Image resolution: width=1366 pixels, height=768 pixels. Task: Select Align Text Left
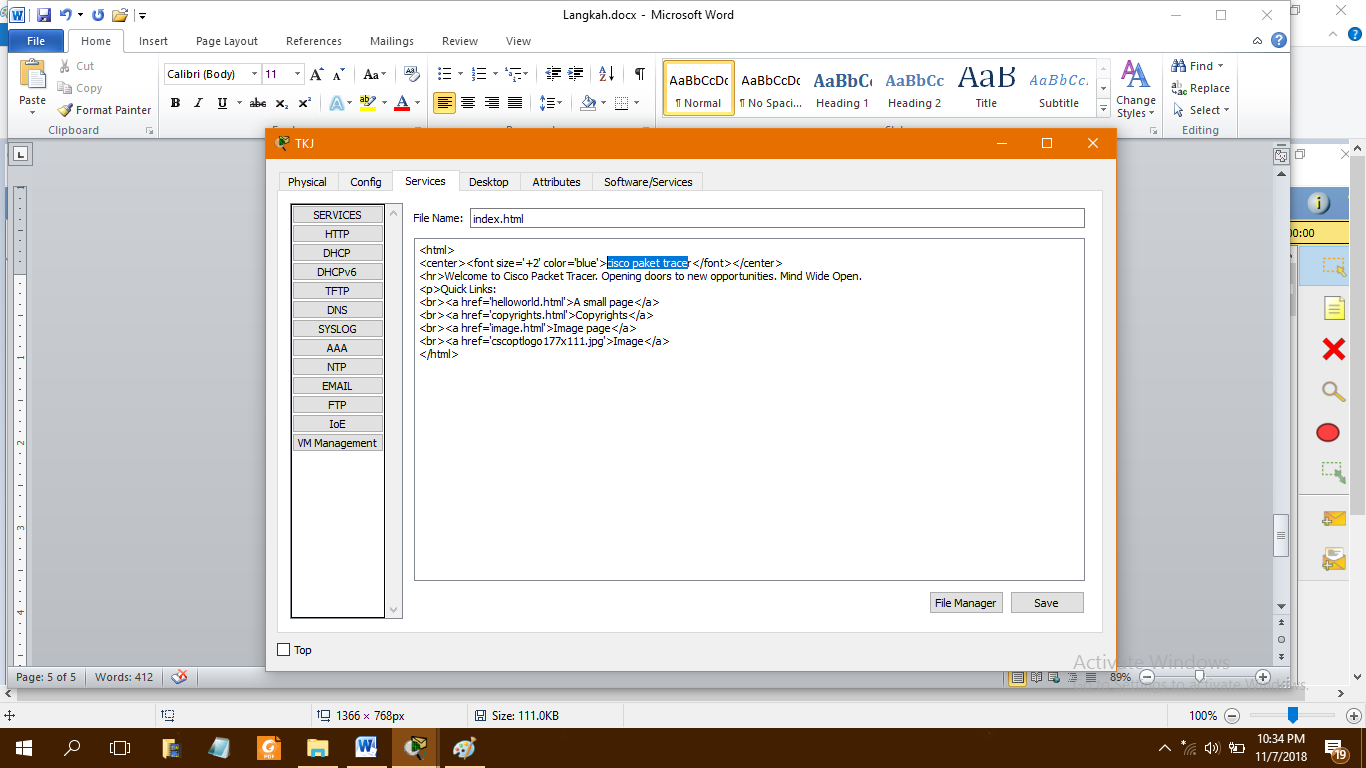pyautogui.click(x=445, y=103)
